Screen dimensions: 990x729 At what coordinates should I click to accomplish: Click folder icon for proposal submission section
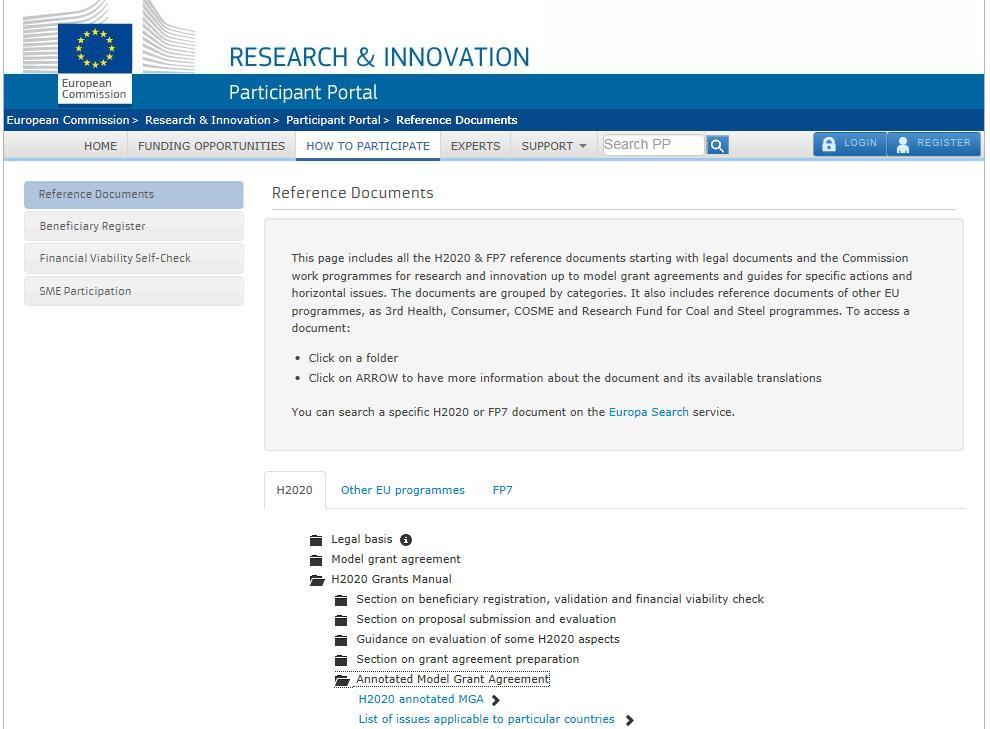click(x=341, y=620)
